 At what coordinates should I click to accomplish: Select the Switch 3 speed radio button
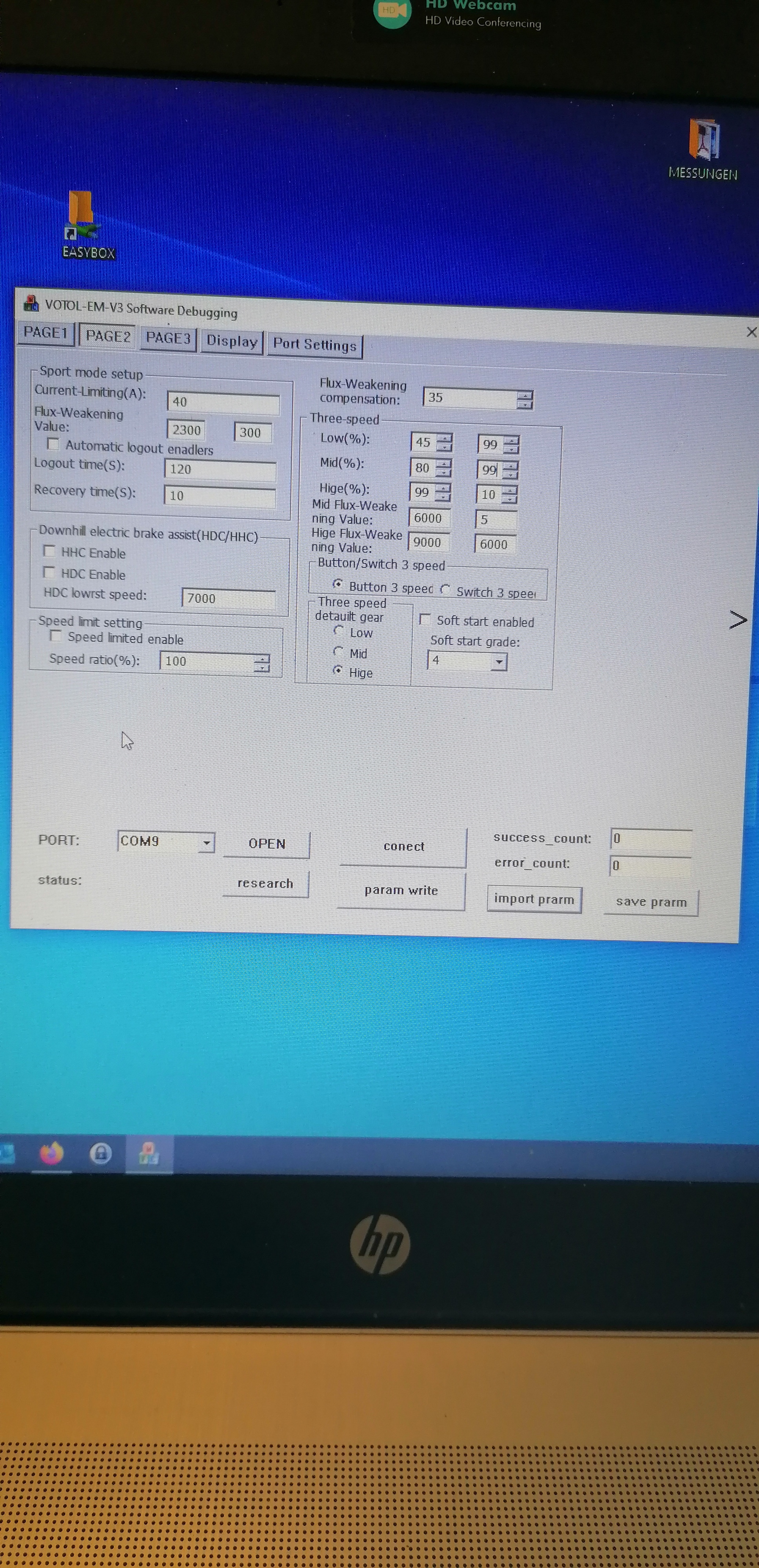(x=445, y=590)
